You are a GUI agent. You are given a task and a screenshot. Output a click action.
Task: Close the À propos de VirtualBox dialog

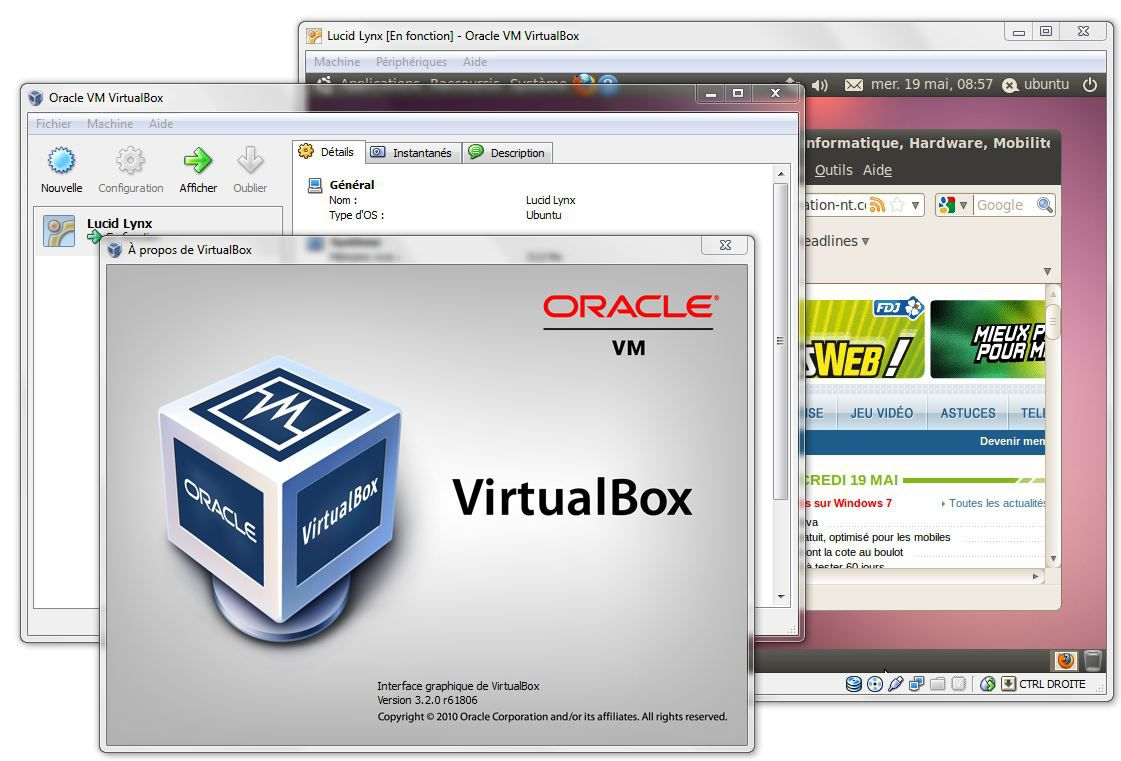tap(725, 245)
